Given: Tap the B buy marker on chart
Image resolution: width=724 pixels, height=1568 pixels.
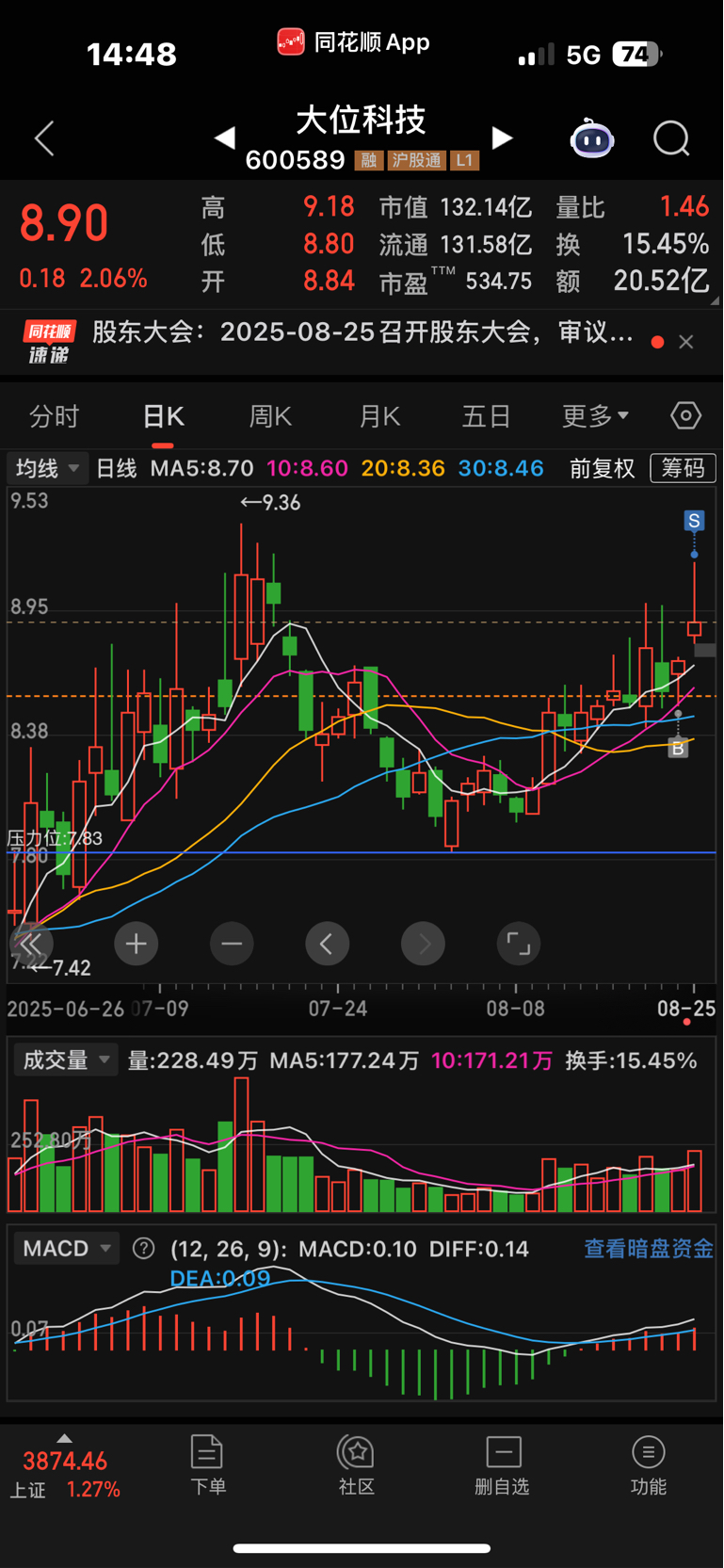Looking at the screenshot, I should tap(678, 749).
